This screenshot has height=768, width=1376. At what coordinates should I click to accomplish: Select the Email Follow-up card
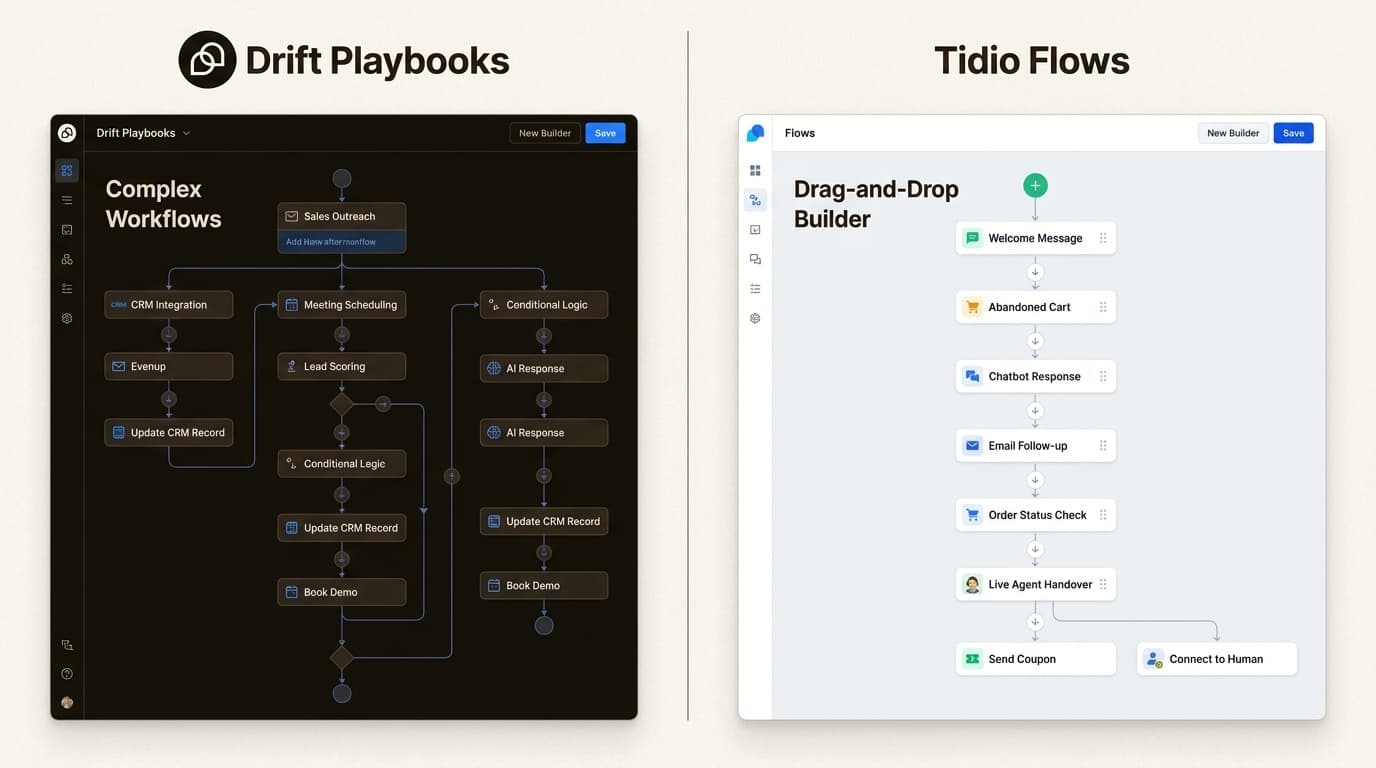coord(1036,446)
